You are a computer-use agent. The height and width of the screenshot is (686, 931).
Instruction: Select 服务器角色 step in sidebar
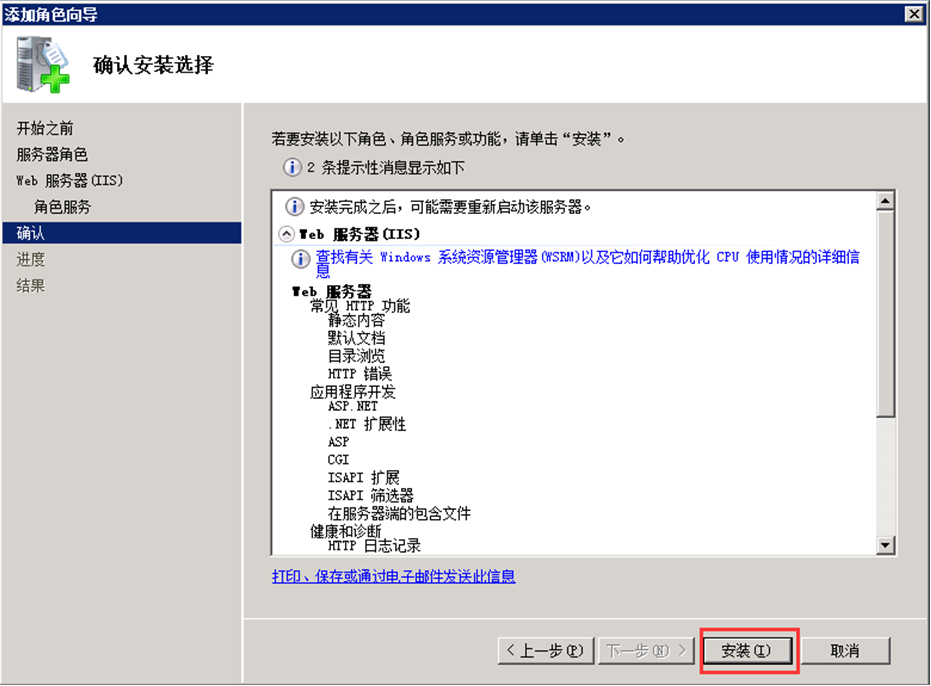52,155
